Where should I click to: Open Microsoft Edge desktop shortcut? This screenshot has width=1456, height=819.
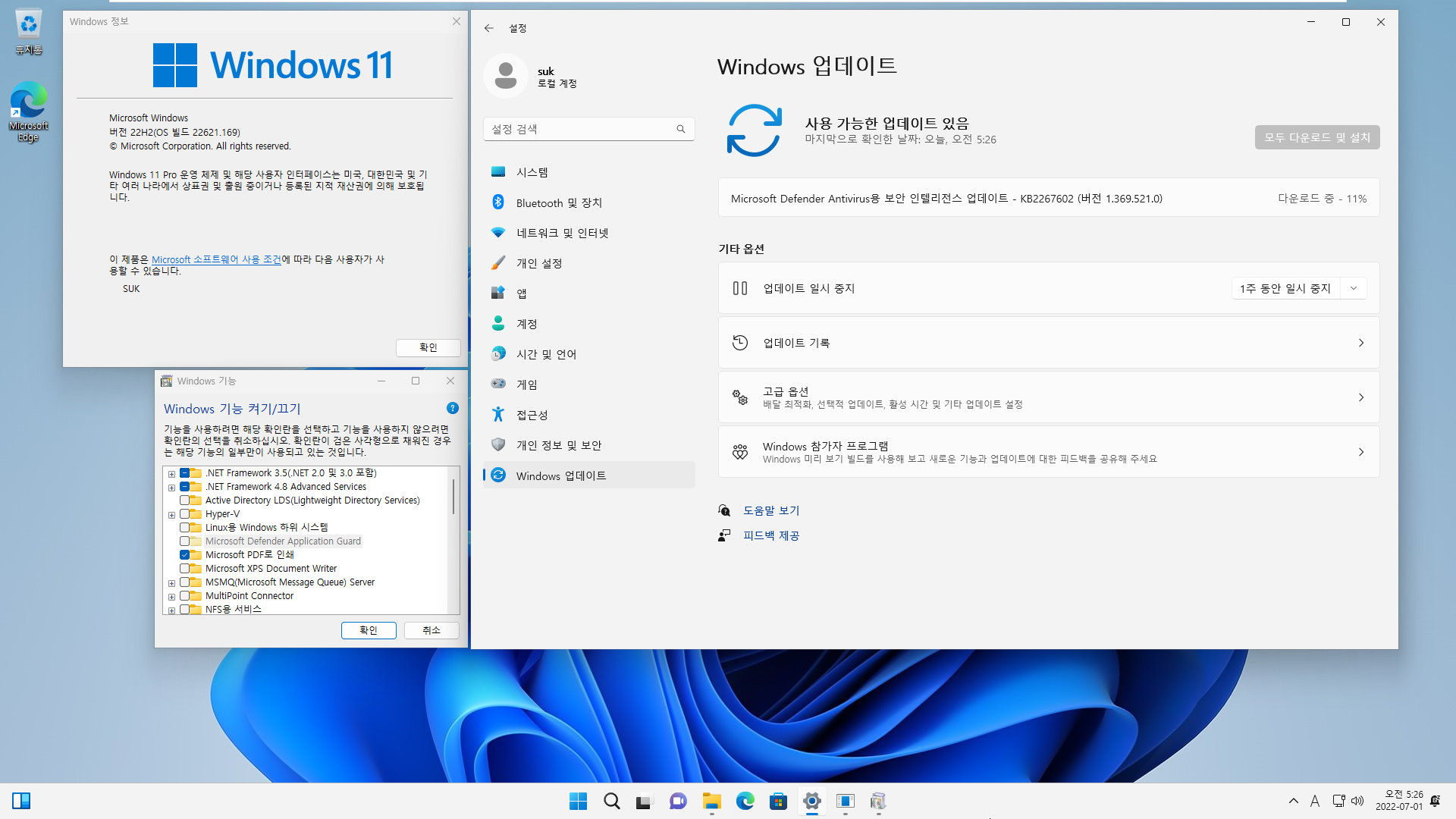point(28,112)
